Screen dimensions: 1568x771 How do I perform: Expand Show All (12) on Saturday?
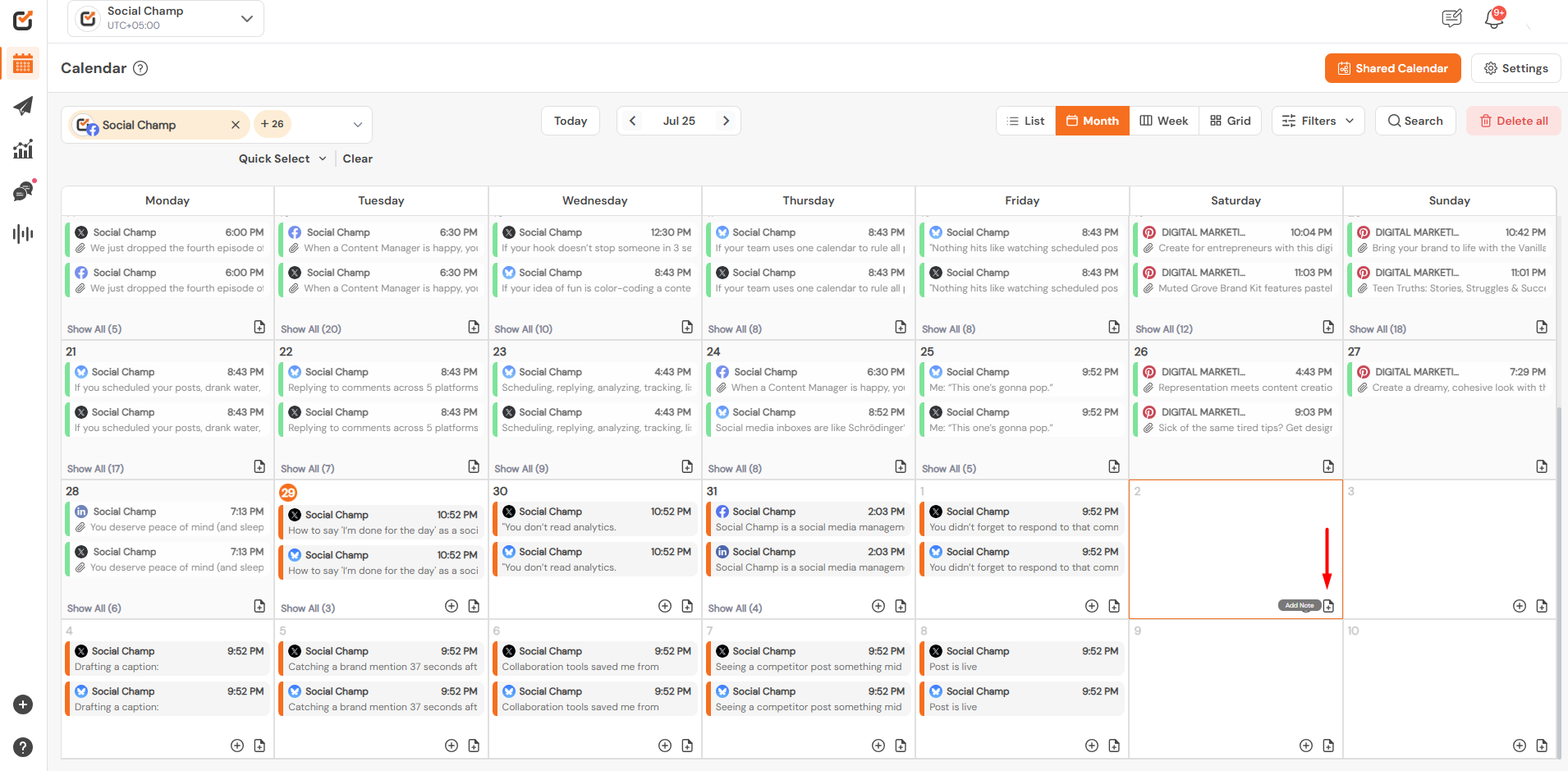click(x=1164, y=329)
